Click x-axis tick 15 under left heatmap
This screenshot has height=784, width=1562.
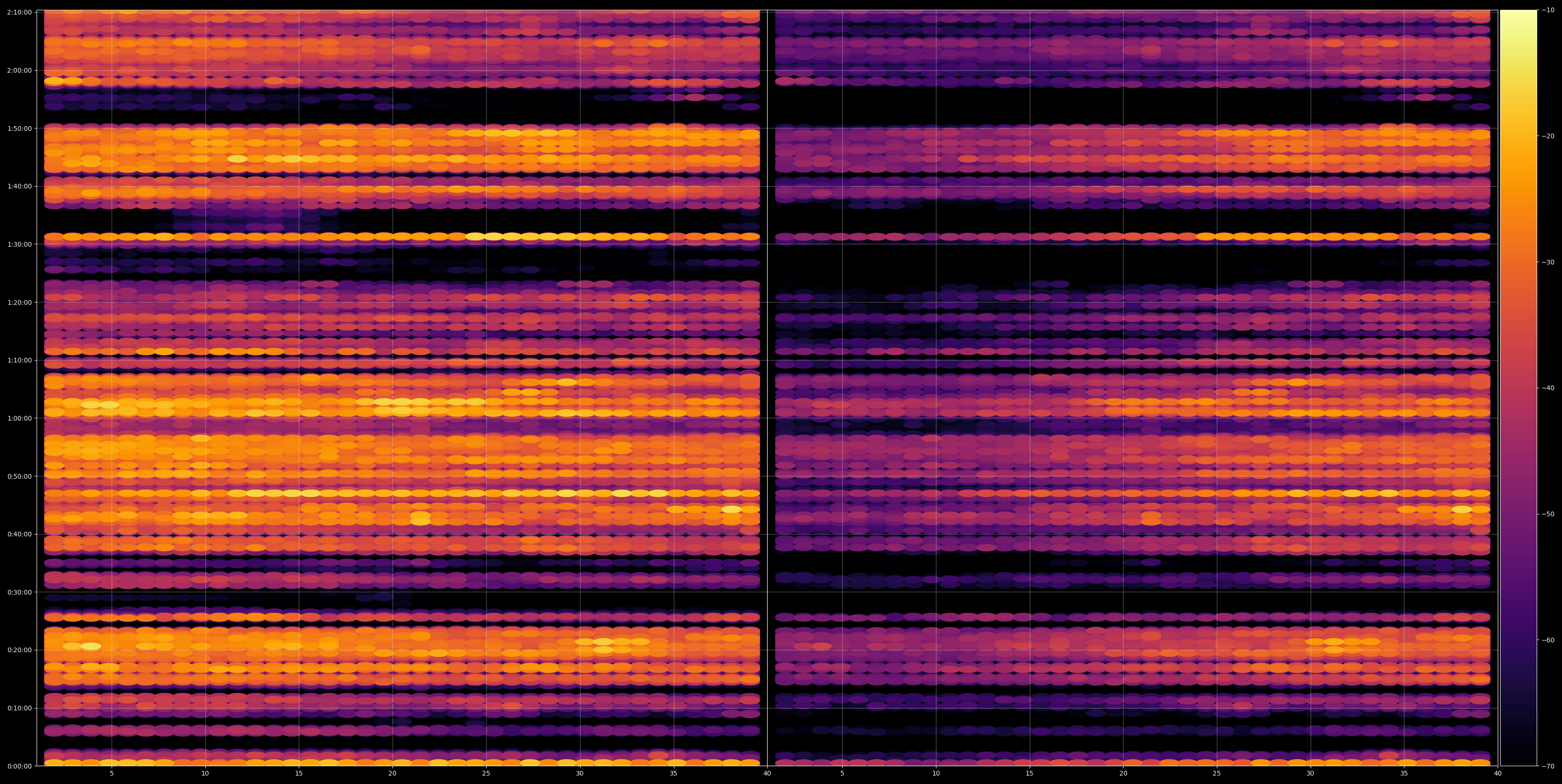click(299, 774)
